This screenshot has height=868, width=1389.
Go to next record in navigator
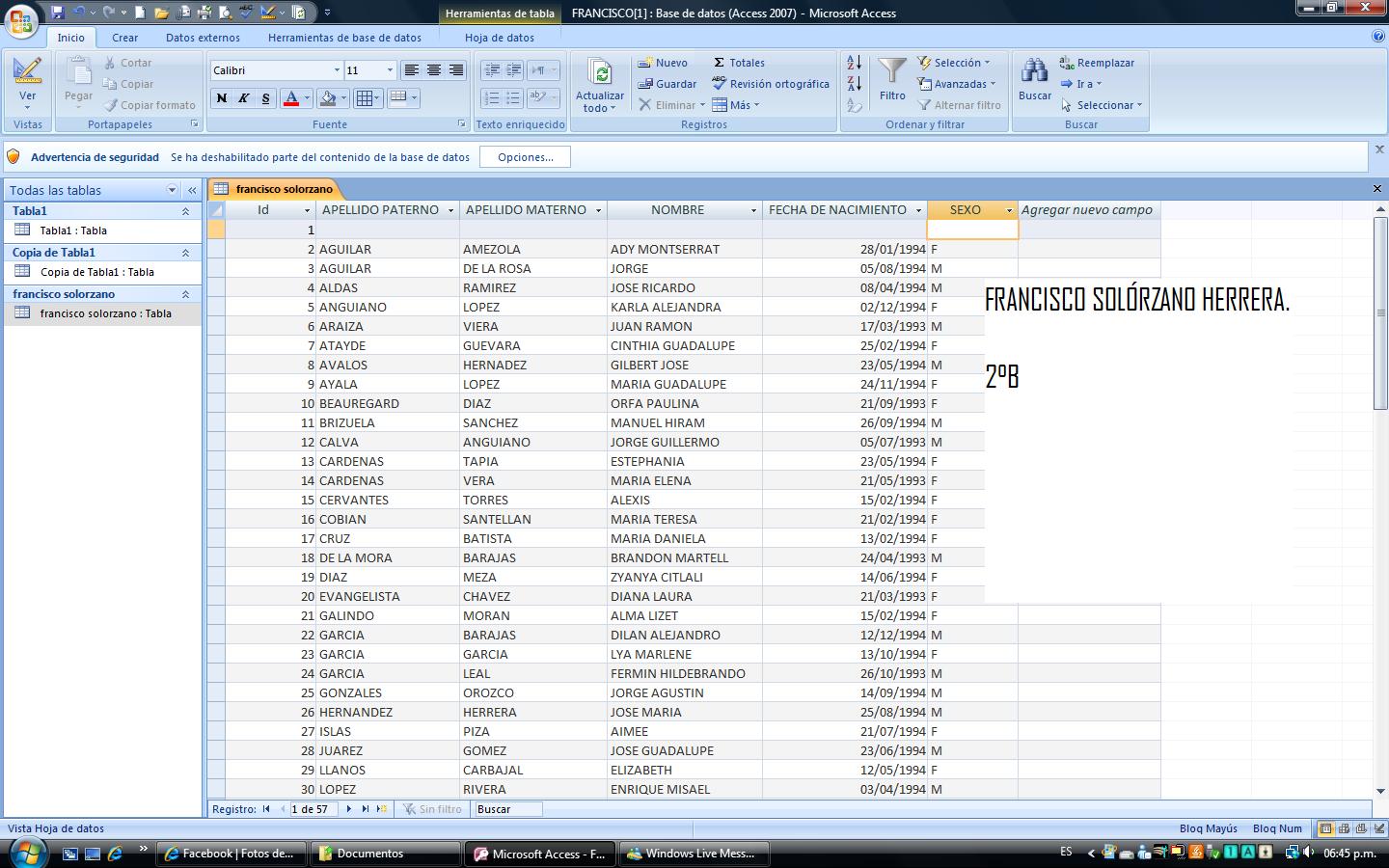click(349, 809)
